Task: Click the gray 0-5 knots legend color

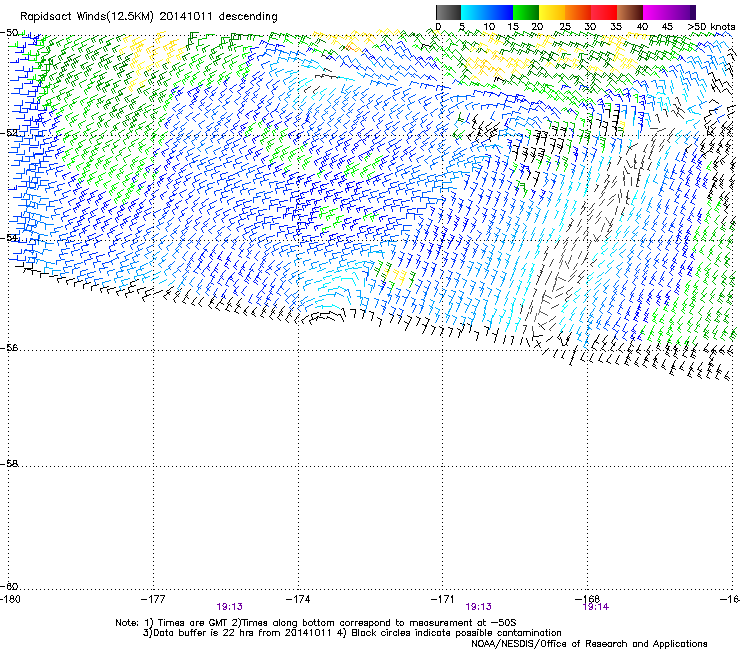Action: tap(448, 12)
